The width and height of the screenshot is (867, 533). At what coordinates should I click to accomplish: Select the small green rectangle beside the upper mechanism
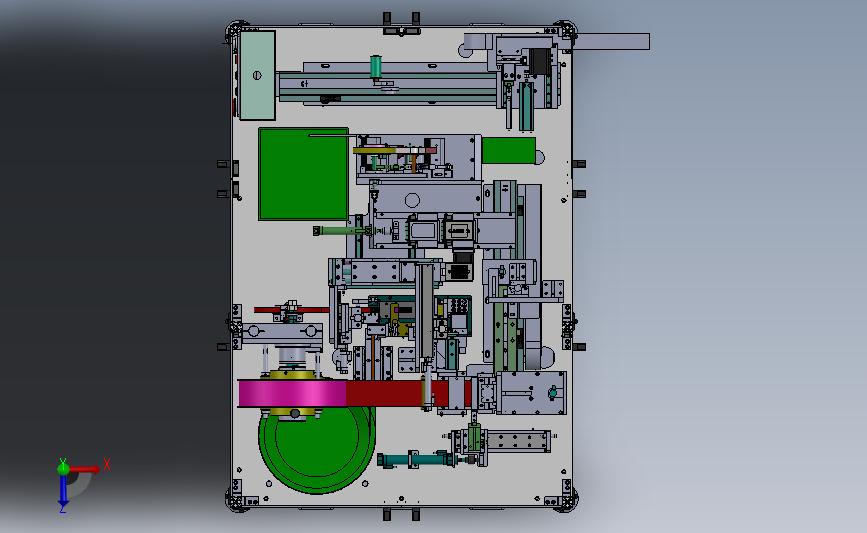pos(508,150)
